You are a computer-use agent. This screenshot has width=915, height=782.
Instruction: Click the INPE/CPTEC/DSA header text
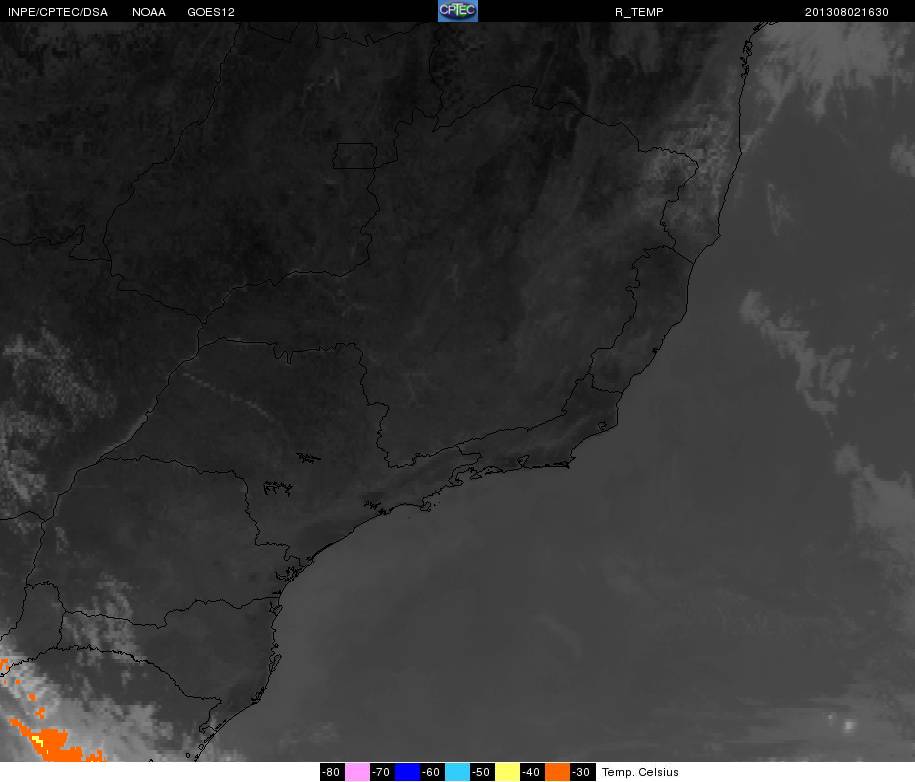coord(57,12)
